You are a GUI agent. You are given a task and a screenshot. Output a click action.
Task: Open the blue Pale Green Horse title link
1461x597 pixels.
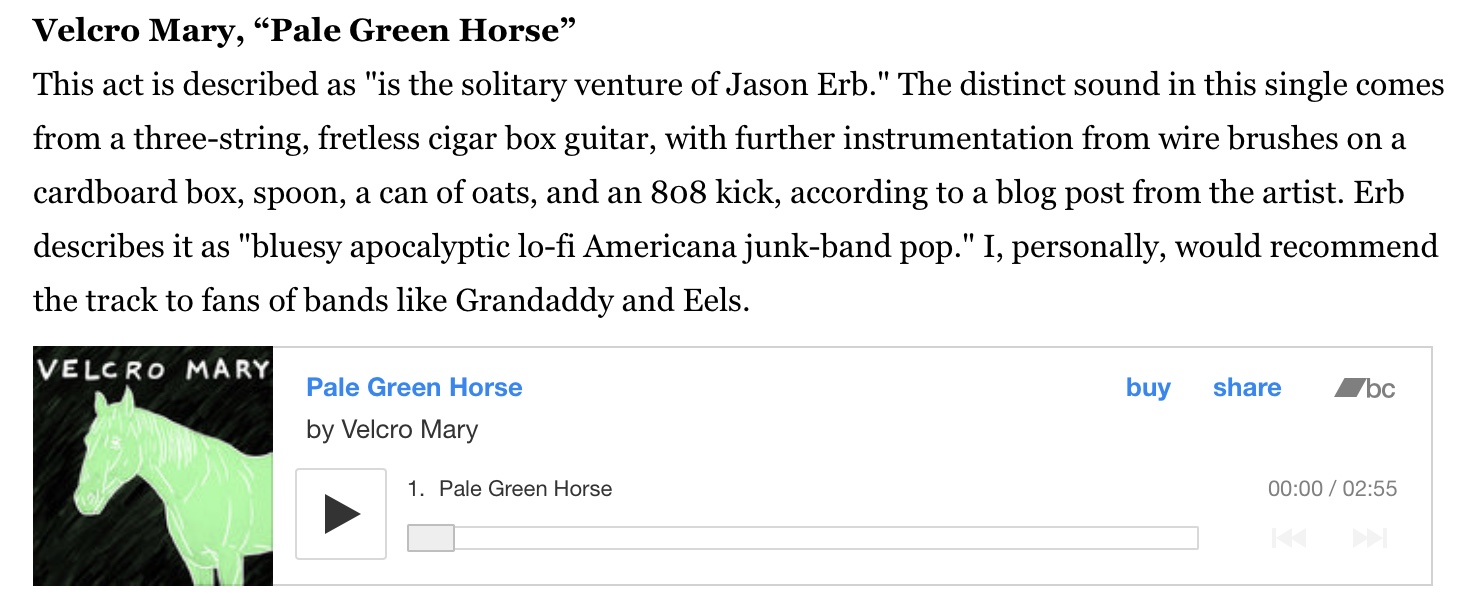pyautogui.click(x=414, y=388)
